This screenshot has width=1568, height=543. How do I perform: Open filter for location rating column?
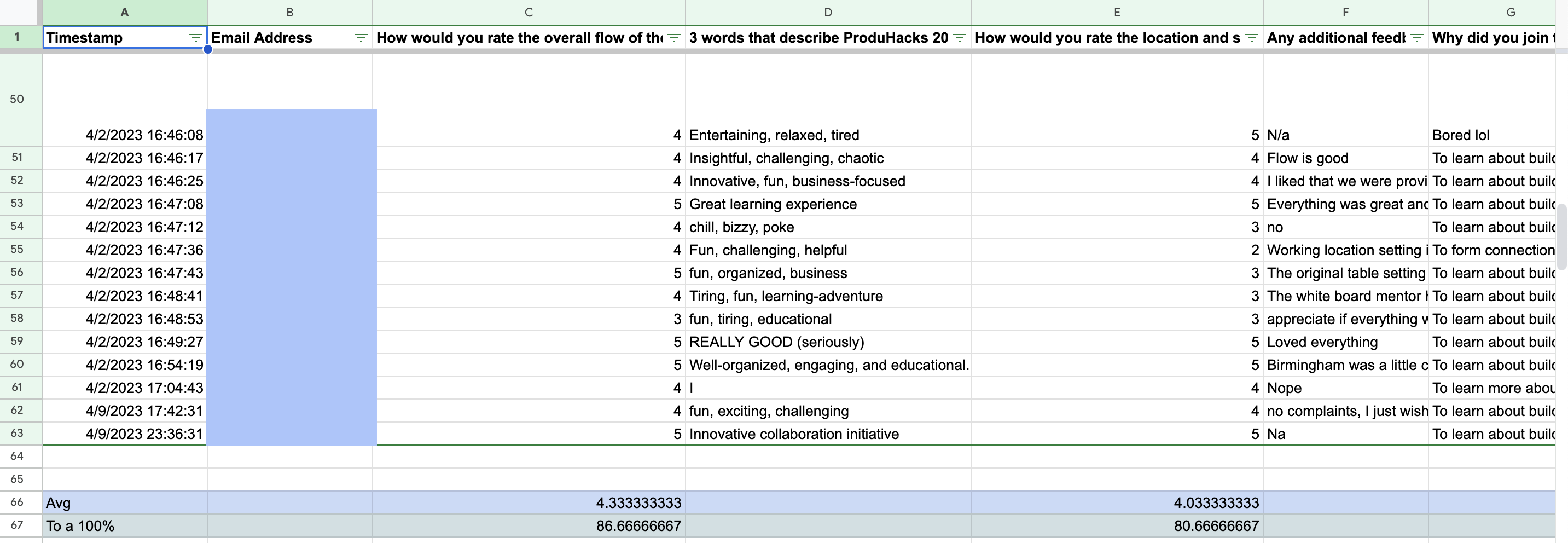coord(1251,38)
